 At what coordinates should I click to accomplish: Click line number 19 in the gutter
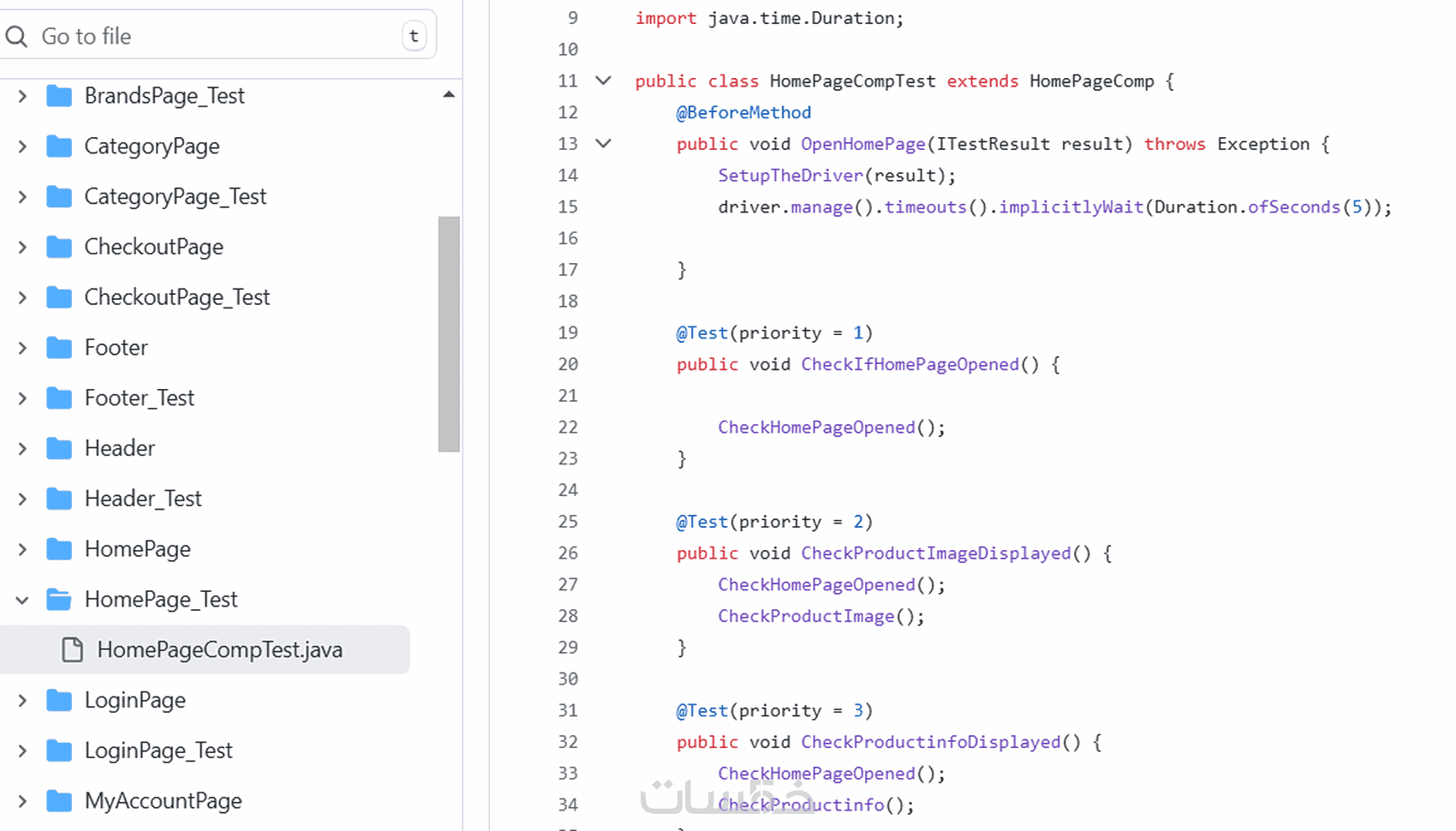click(569, 332)
